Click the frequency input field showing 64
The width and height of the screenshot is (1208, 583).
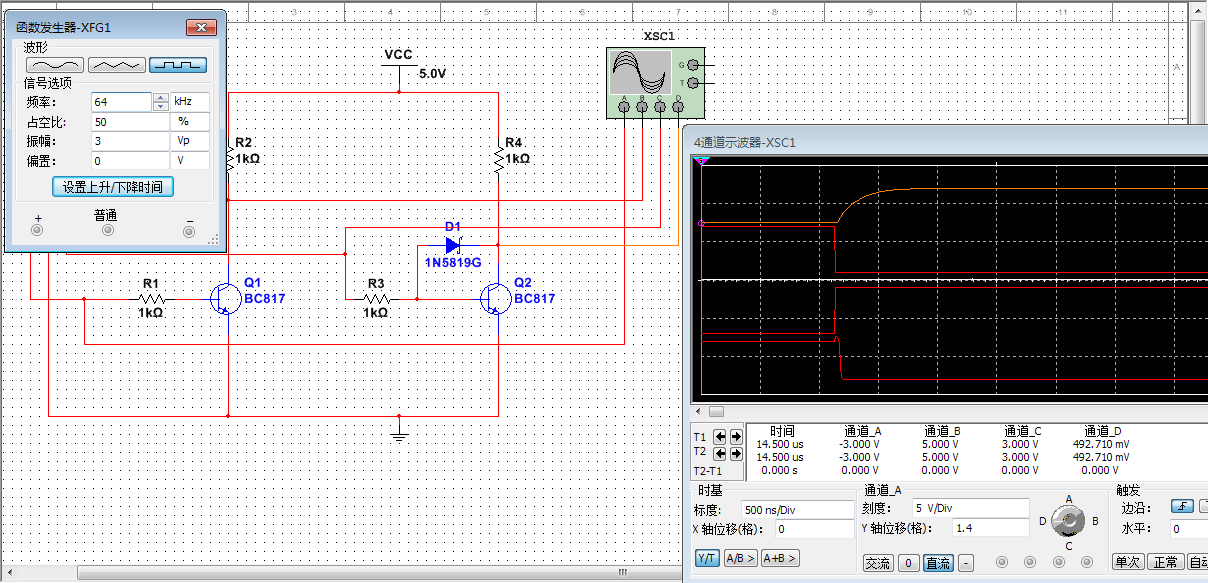[121, 102]
